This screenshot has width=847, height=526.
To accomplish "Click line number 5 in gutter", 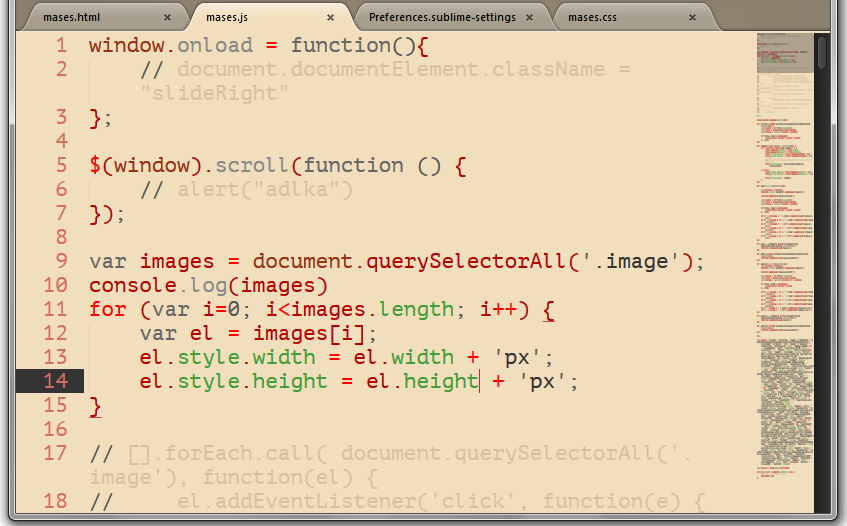I will pos(62,165).
